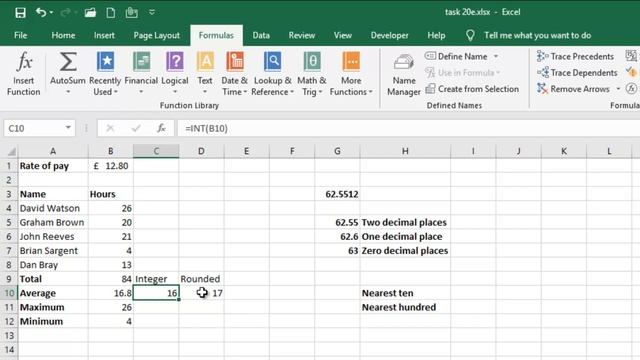Click Create from Selection
Screen dimensions: 640x360
(472, 89)
